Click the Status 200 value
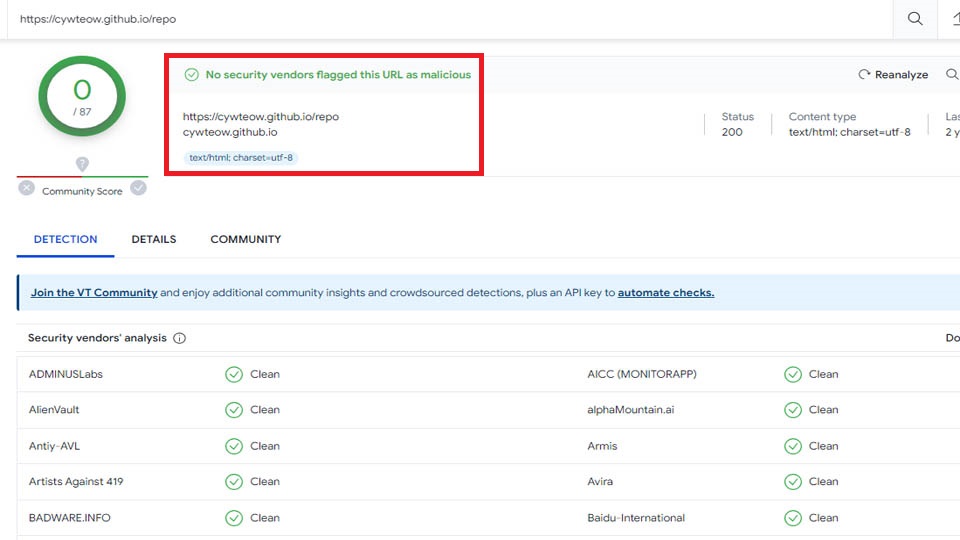The image size is (960, 540). 732,132
